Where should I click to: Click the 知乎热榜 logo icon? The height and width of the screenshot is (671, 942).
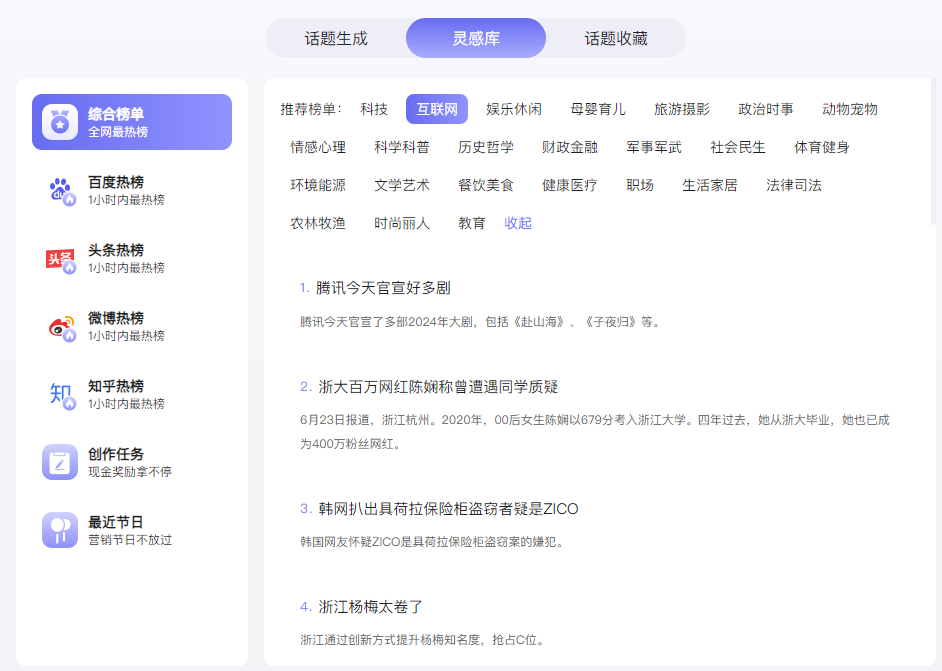(61, 395)
